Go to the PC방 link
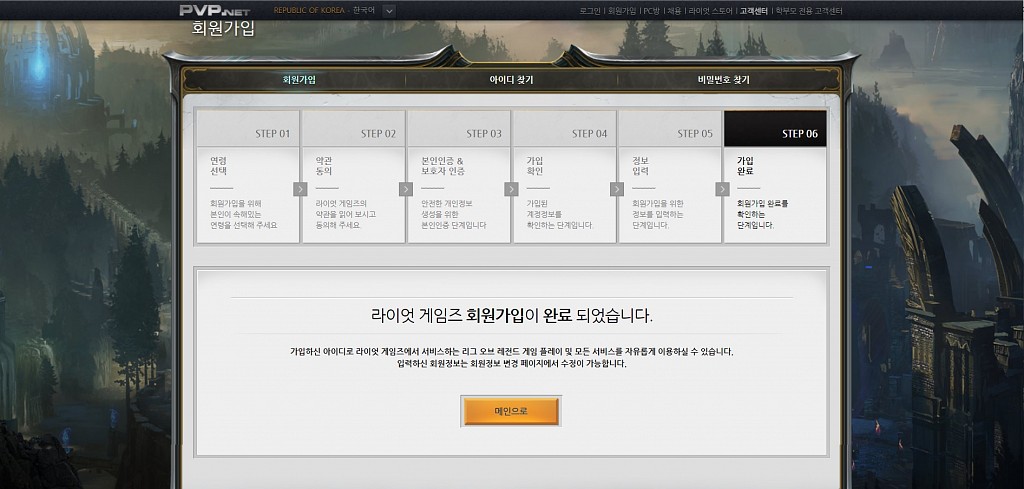The height and width of the screenshot is (489, 1024). (x=652, y=11)
